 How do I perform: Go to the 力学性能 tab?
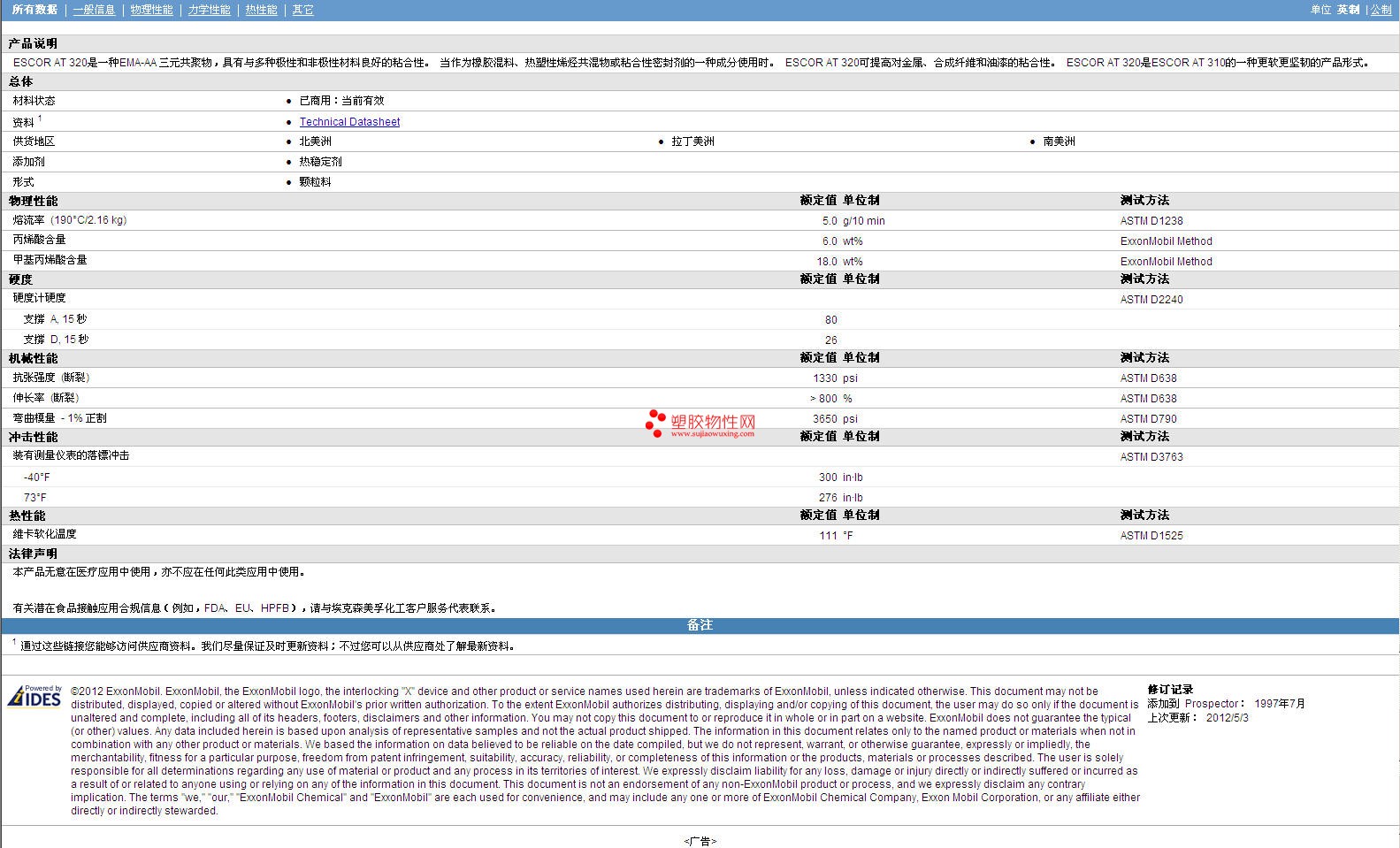click(209, 10)
